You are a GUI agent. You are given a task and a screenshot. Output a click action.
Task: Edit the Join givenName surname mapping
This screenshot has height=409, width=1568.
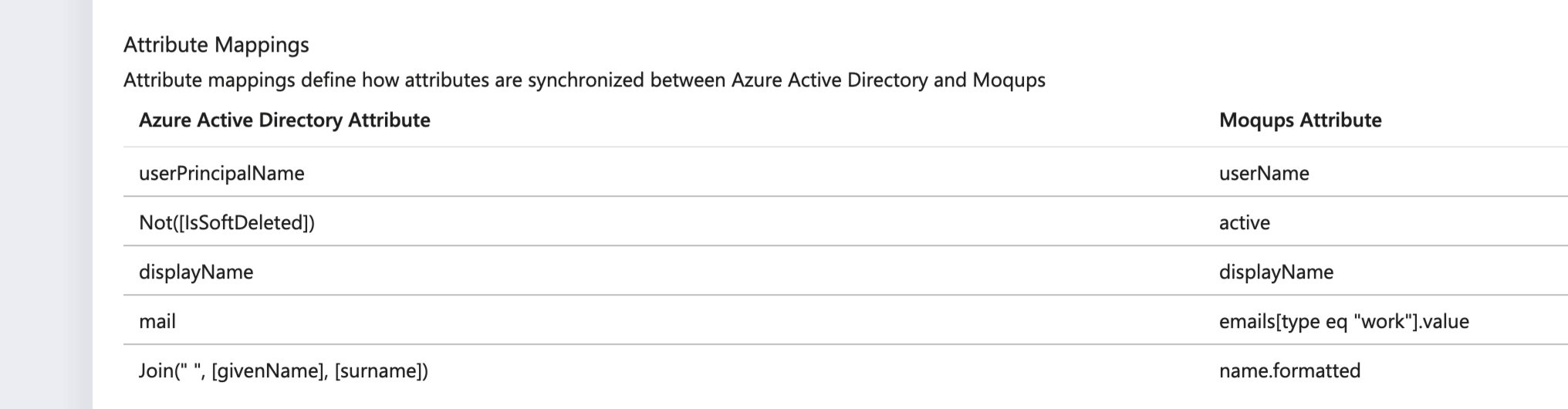pyautogui.click(x=283, y=371)
